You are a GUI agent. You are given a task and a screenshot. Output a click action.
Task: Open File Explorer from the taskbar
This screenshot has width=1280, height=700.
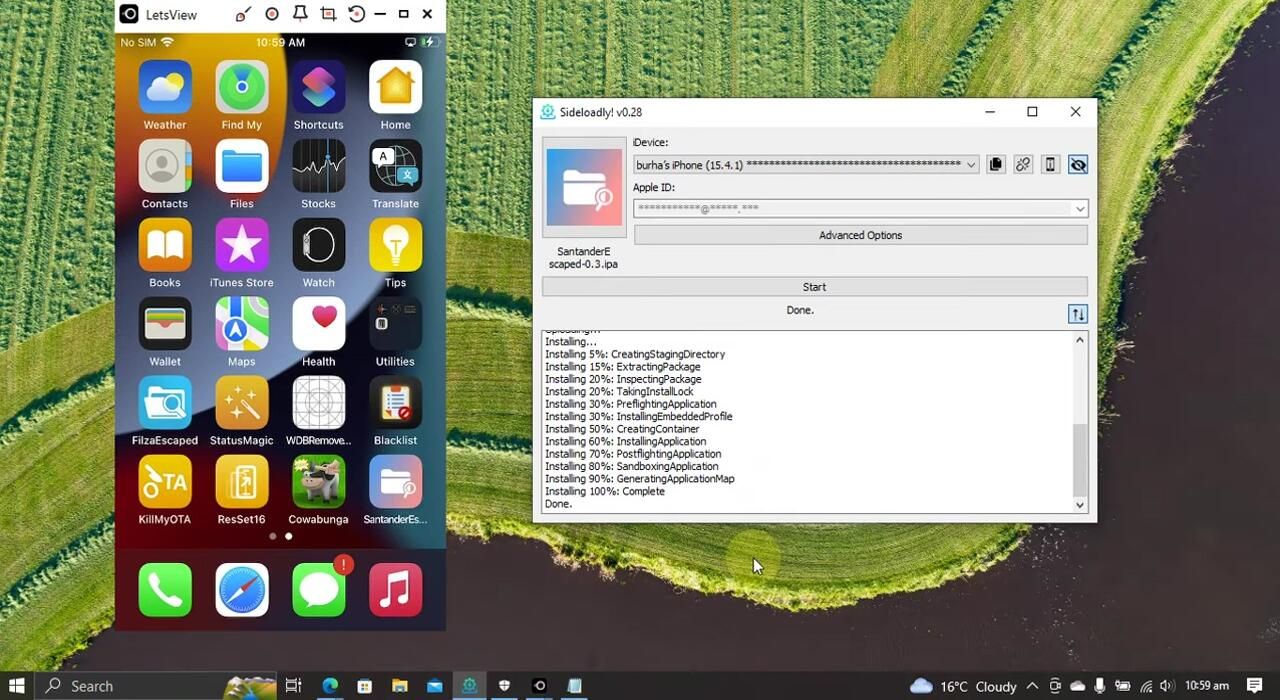[x=399, y=686]
